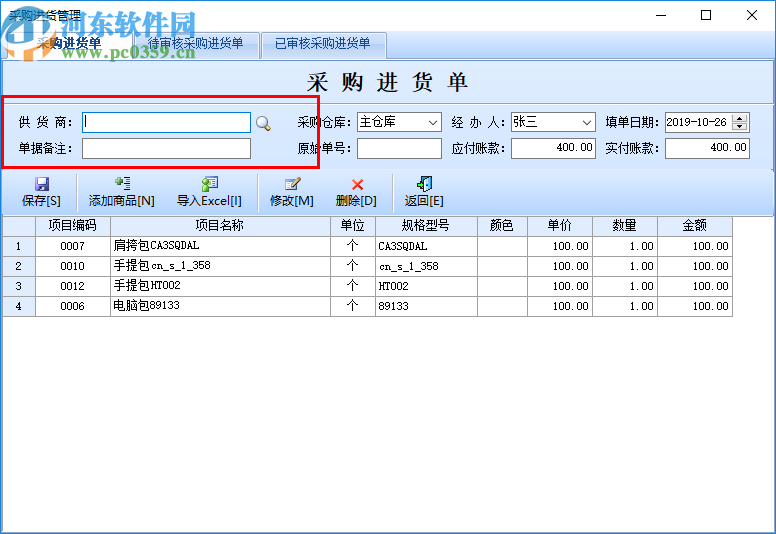This screenshot has width=776, height=534.
Task: Switch to the 待审核采购进货单 tab
Action: 195,44
